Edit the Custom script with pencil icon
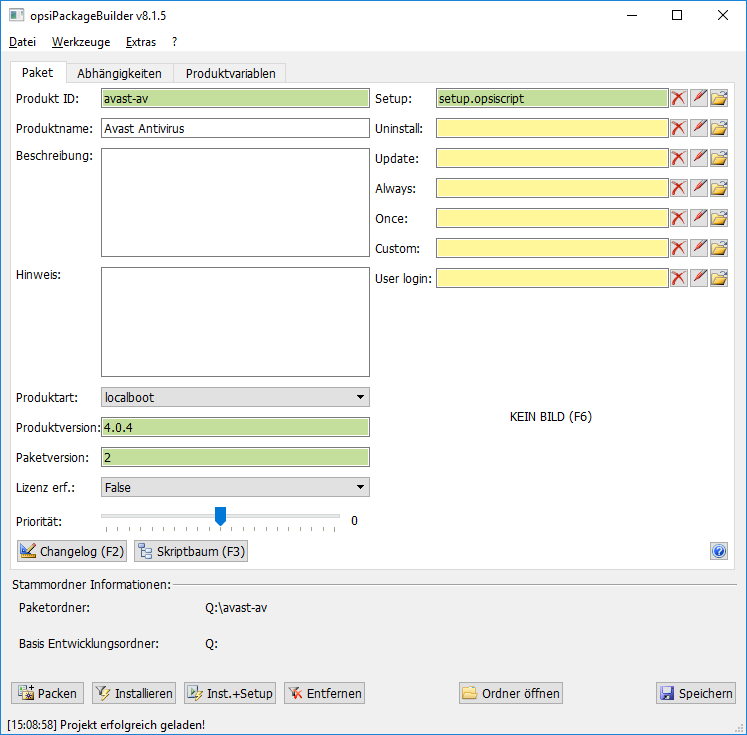747x735 pixels. [699, 248]
